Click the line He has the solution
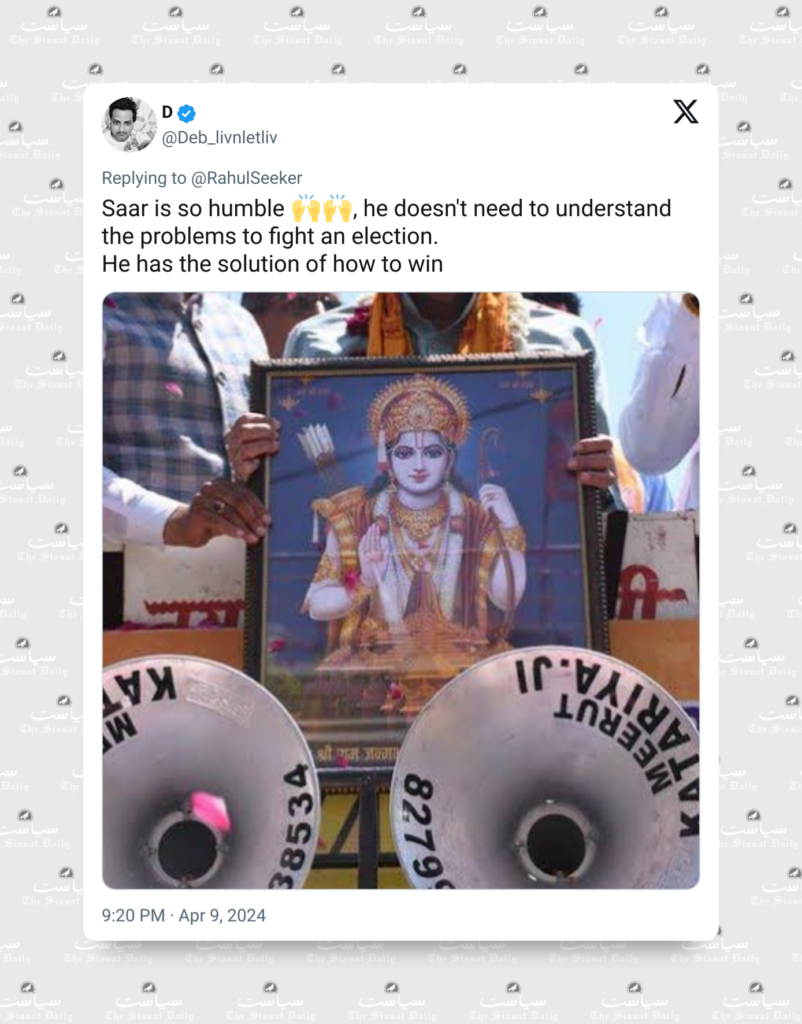The image size is (802, 1024). [272, 264]
